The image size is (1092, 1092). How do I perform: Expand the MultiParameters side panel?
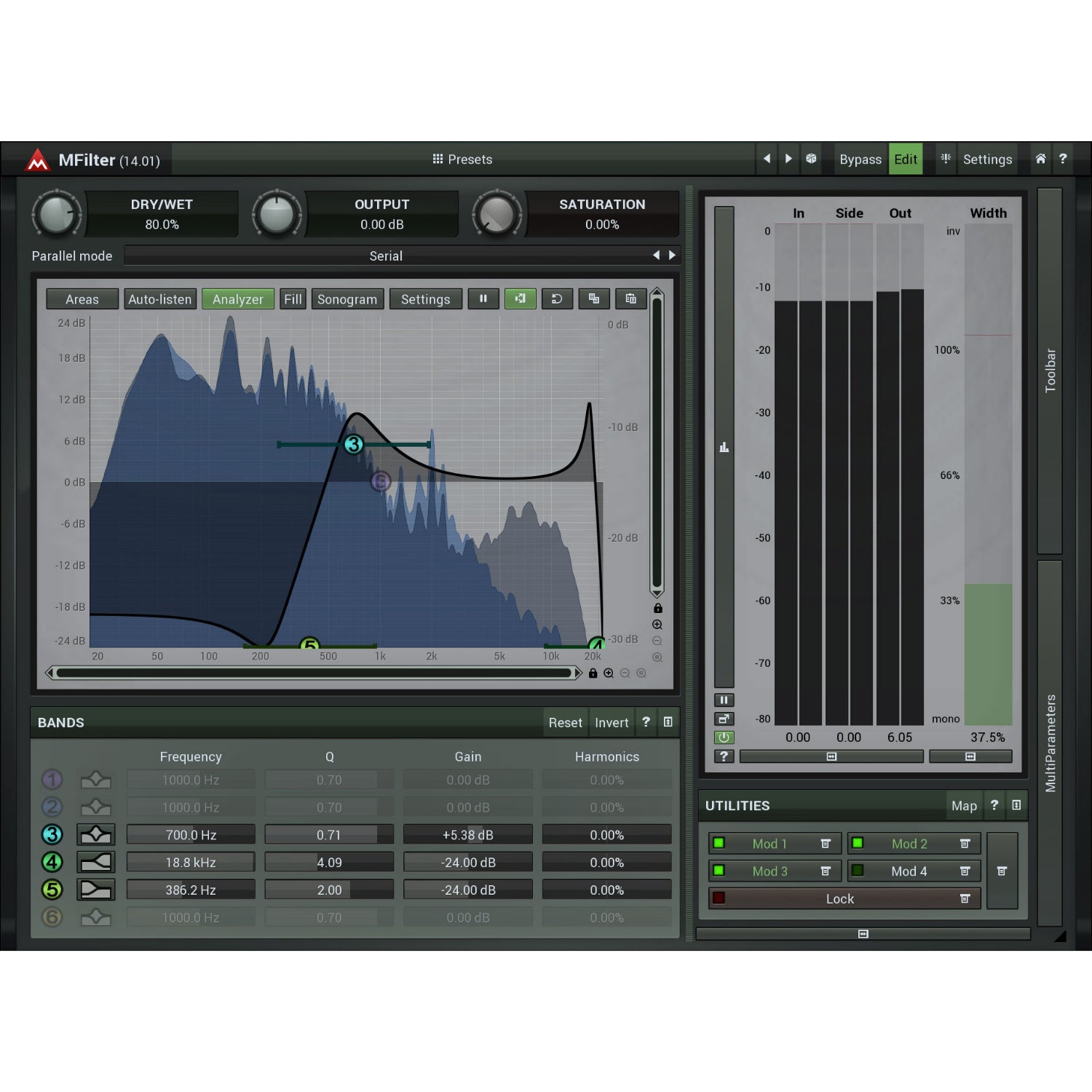coord(1050,743)
